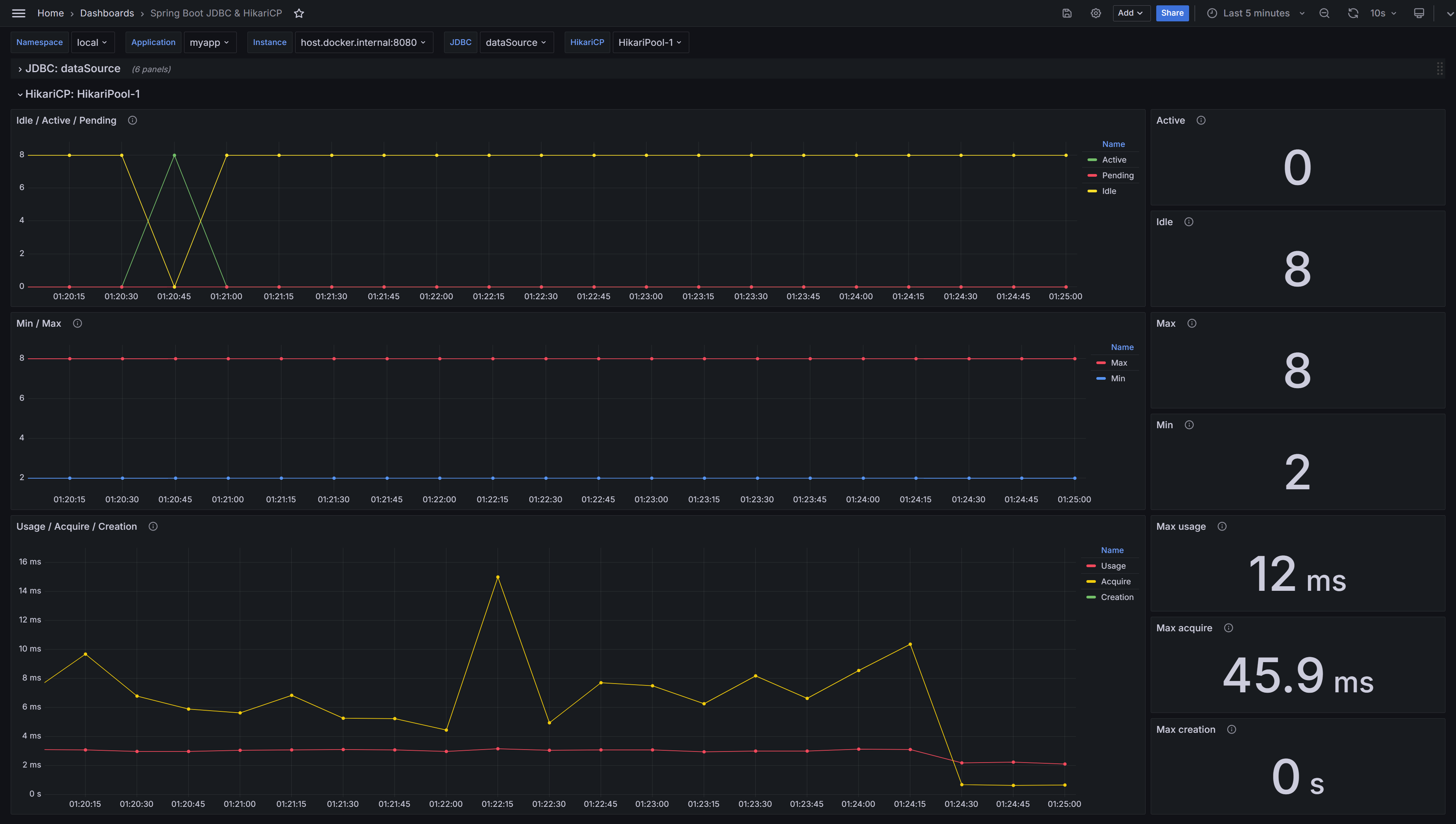Open the Namespace local dropdown

(92, 42)
